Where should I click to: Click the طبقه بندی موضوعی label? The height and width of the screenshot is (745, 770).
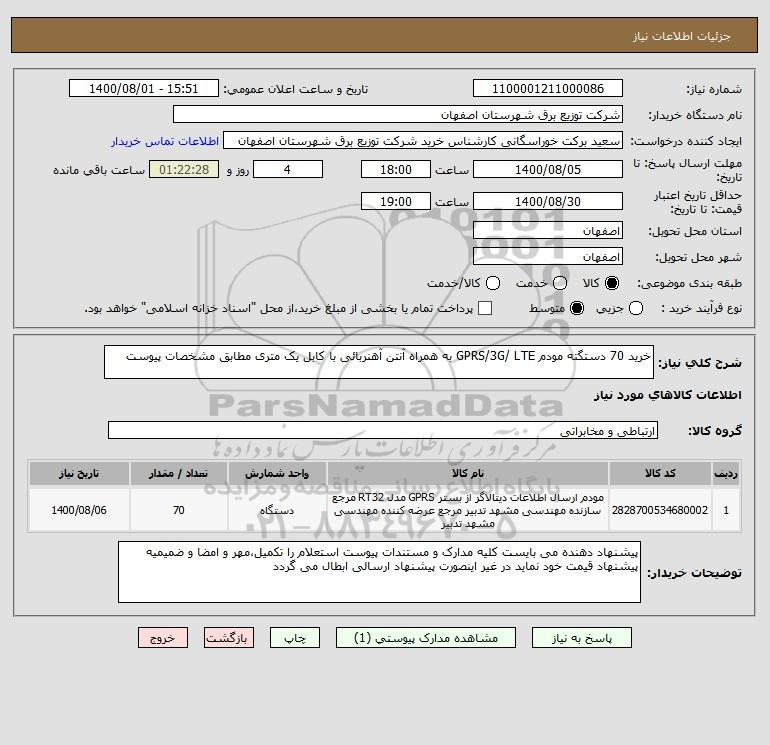coord(689,283)
